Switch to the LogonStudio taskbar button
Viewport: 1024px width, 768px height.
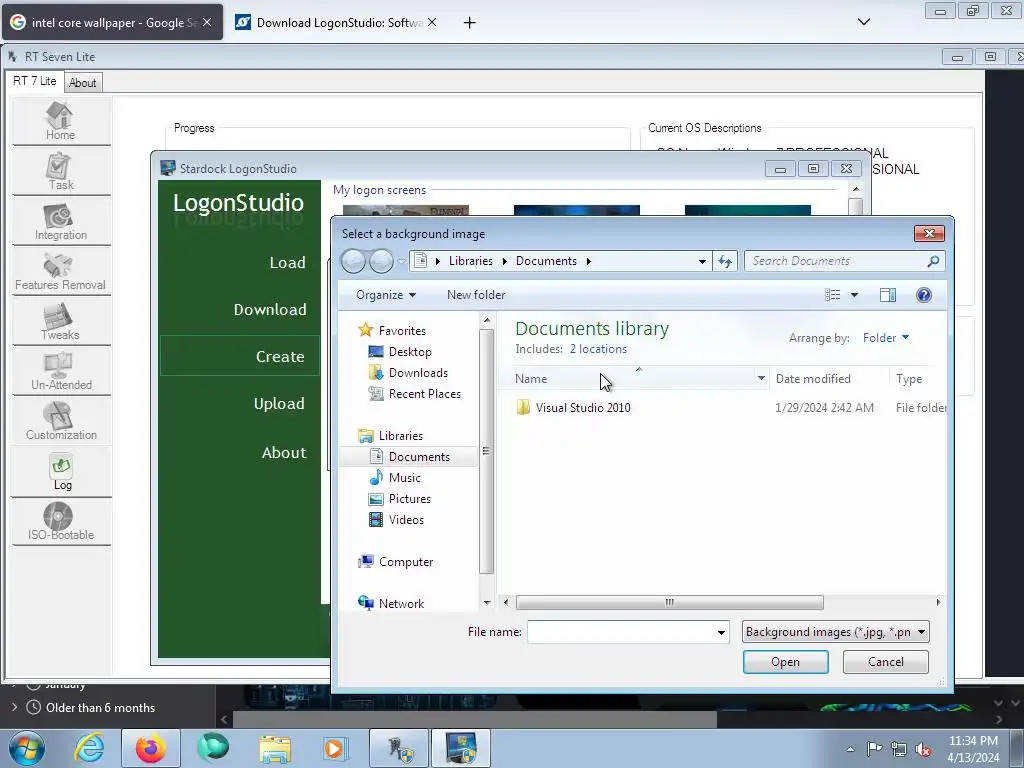(x=460, y=748)
